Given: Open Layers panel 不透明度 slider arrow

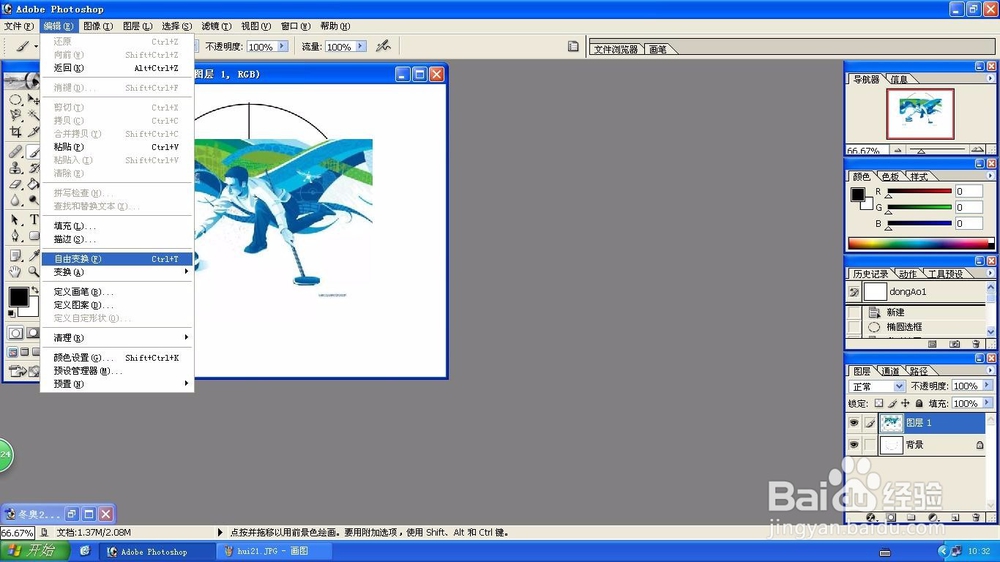Looking at the screenshot, I should [987, 385].
